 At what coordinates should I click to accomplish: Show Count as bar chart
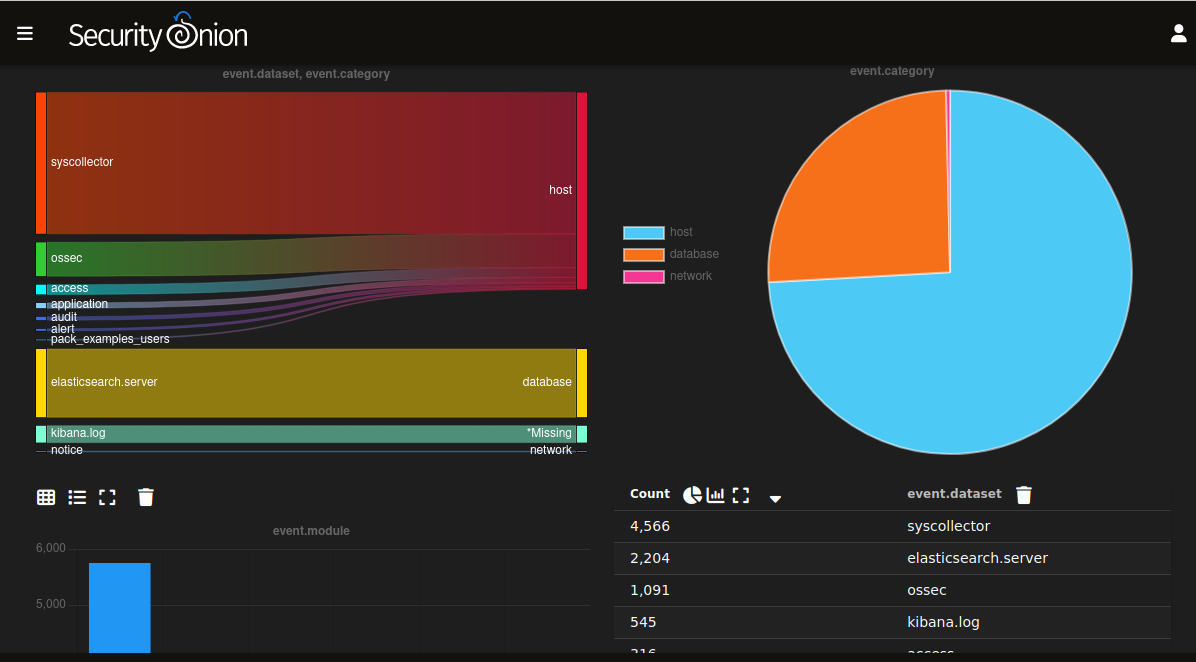[716, 495]
